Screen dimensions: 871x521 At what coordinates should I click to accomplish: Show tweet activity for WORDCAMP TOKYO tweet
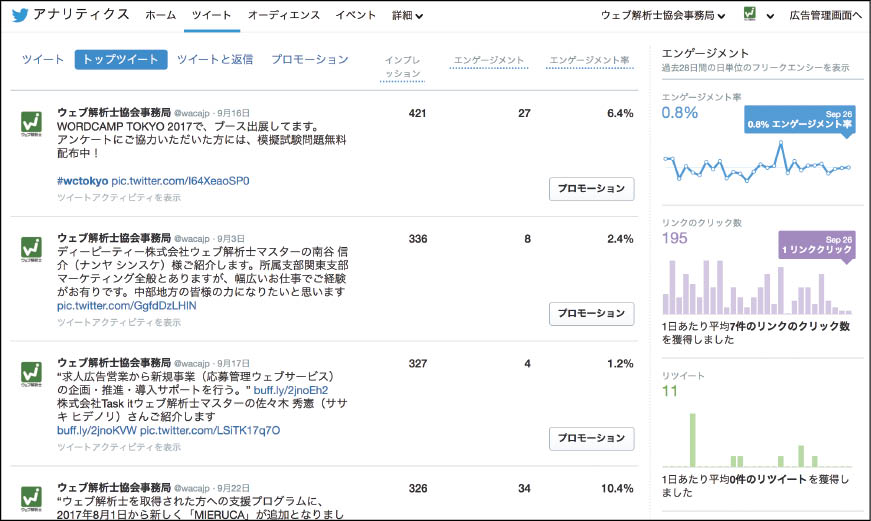(x=119, y=198)
